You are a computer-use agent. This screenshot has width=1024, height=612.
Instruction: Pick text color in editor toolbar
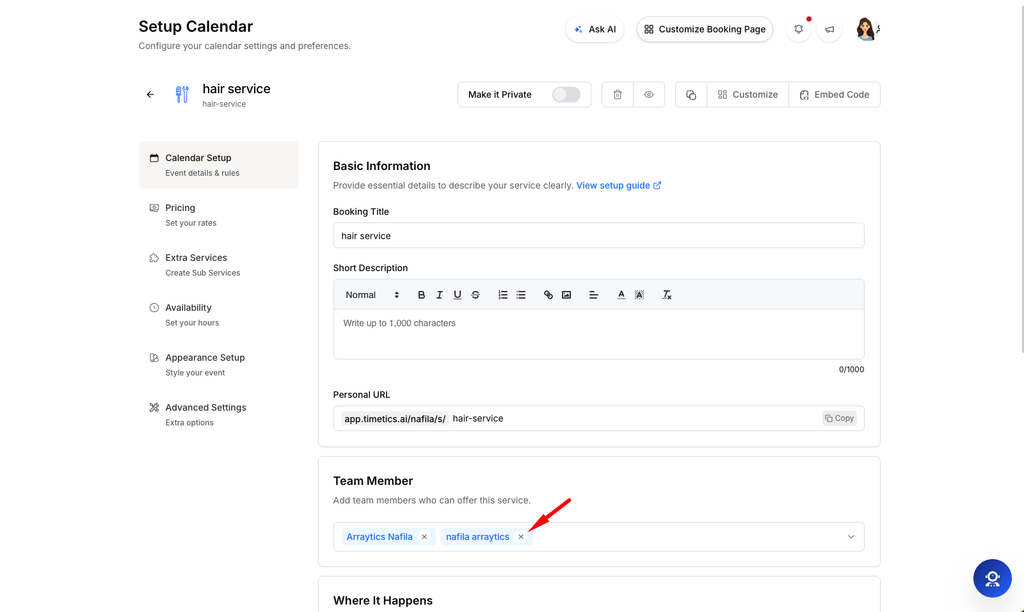point(621,295)
